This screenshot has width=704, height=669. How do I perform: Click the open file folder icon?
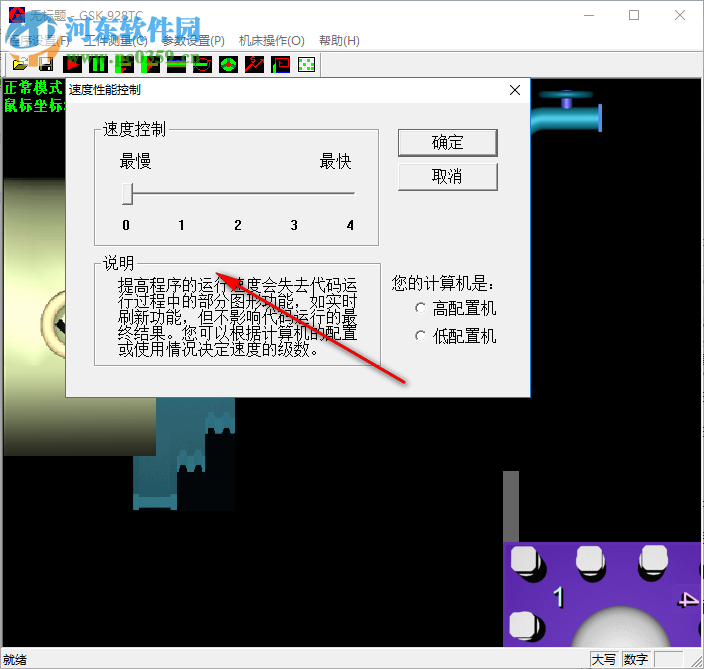(x=20, y=64)
